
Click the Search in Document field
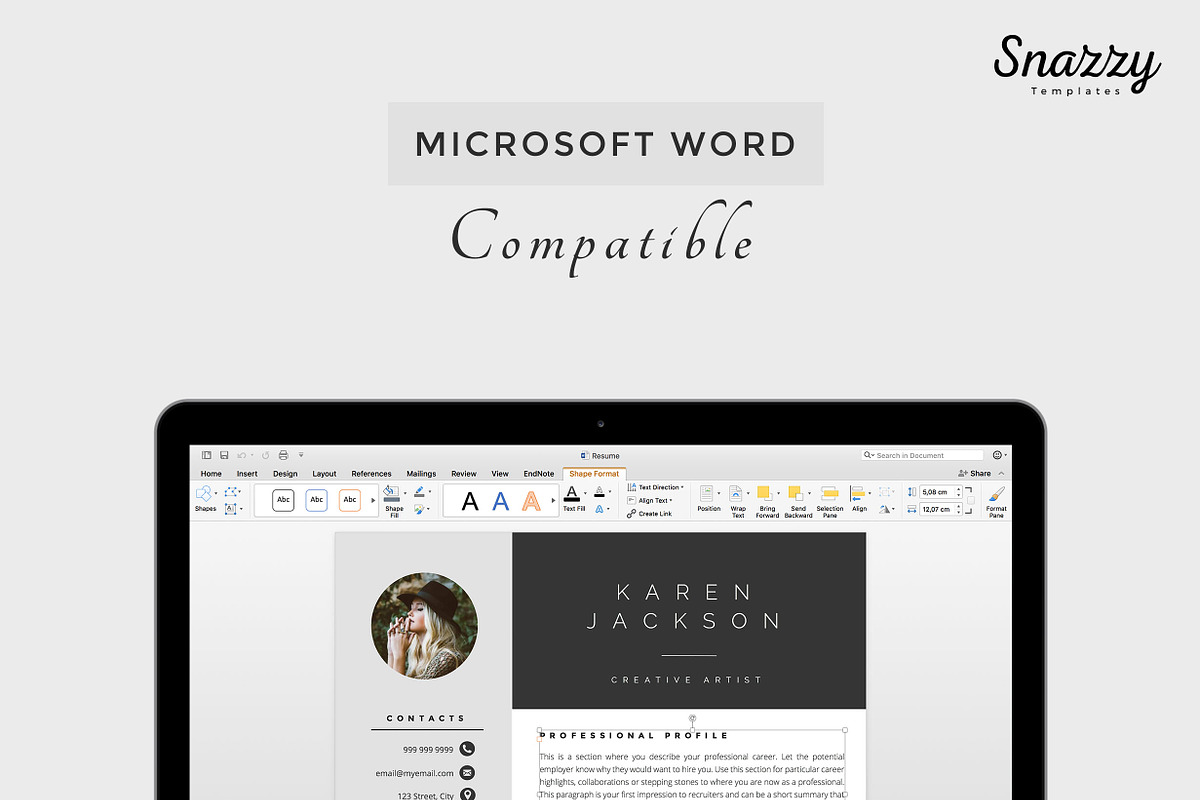tap(922, 455)
